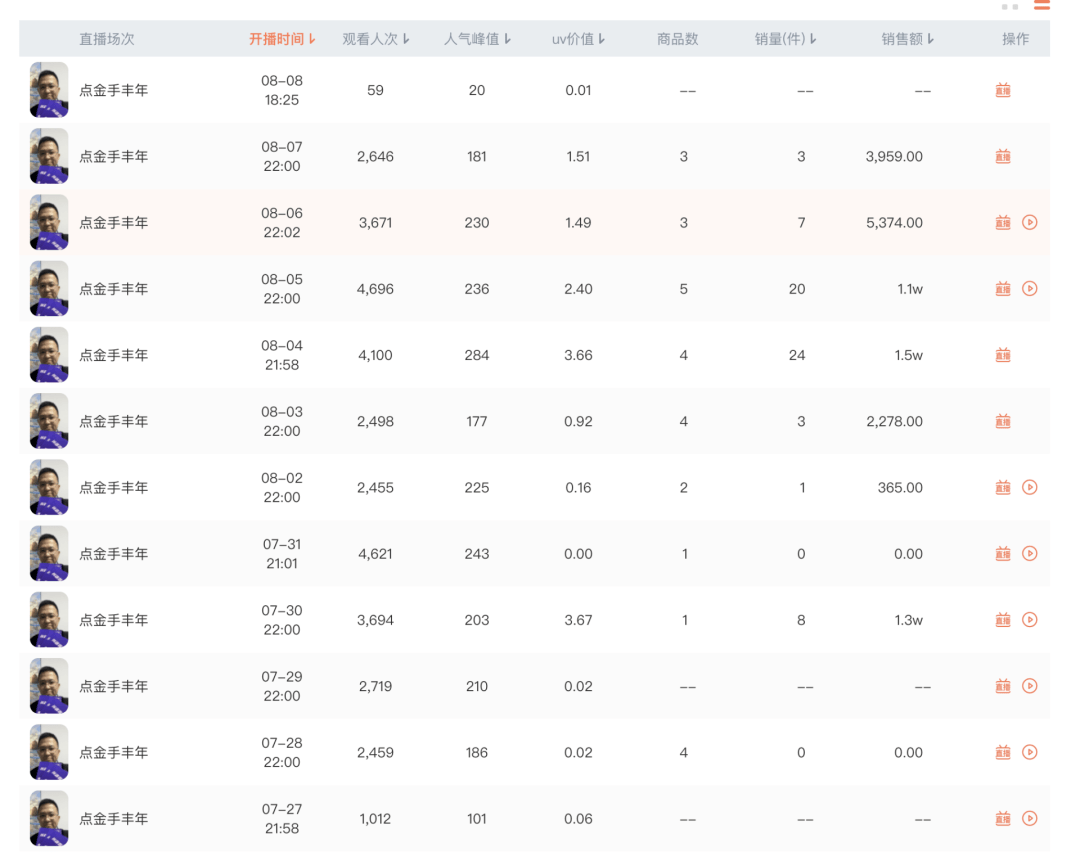The width and height of the screenshot is (1080, 861).
Task: Click the 直播 icon for the 07-31 broadcast
Action: point(1002,553)
